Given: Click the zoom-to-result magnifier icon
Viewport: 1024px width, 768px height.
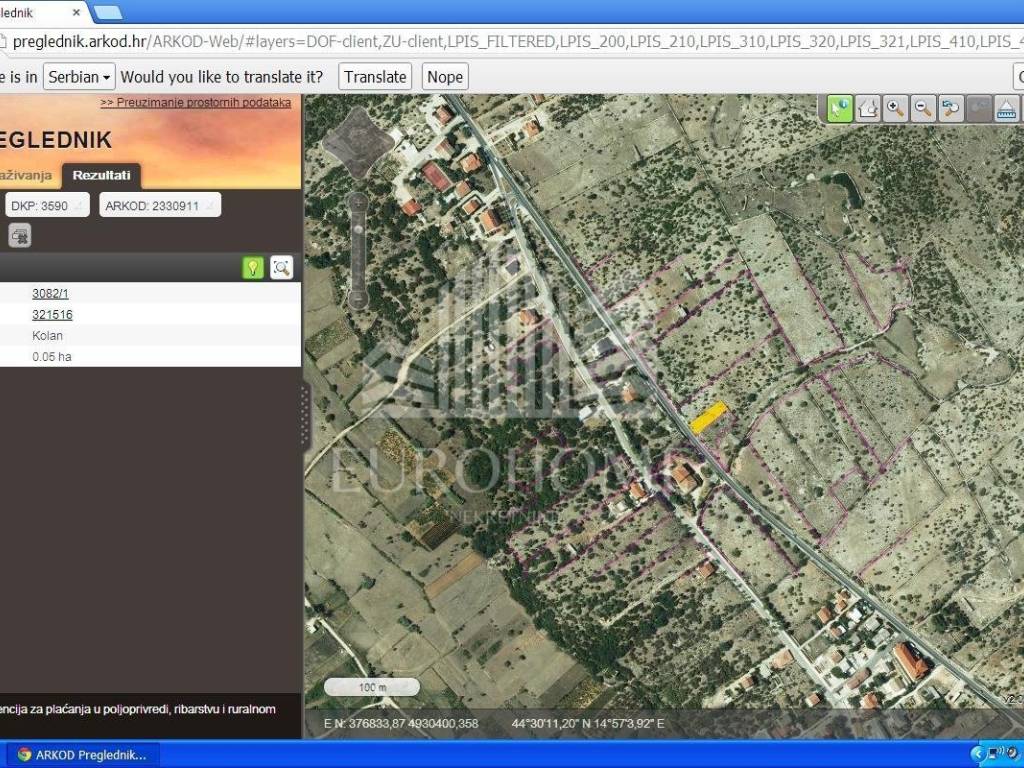Looking at the screenshot, I should tap(282, 267).
